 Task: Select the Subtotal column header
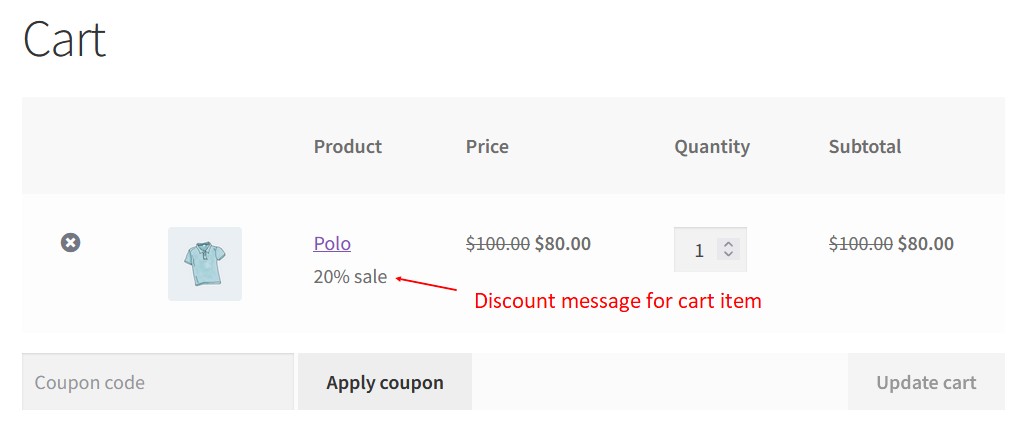tap(865, 147)
